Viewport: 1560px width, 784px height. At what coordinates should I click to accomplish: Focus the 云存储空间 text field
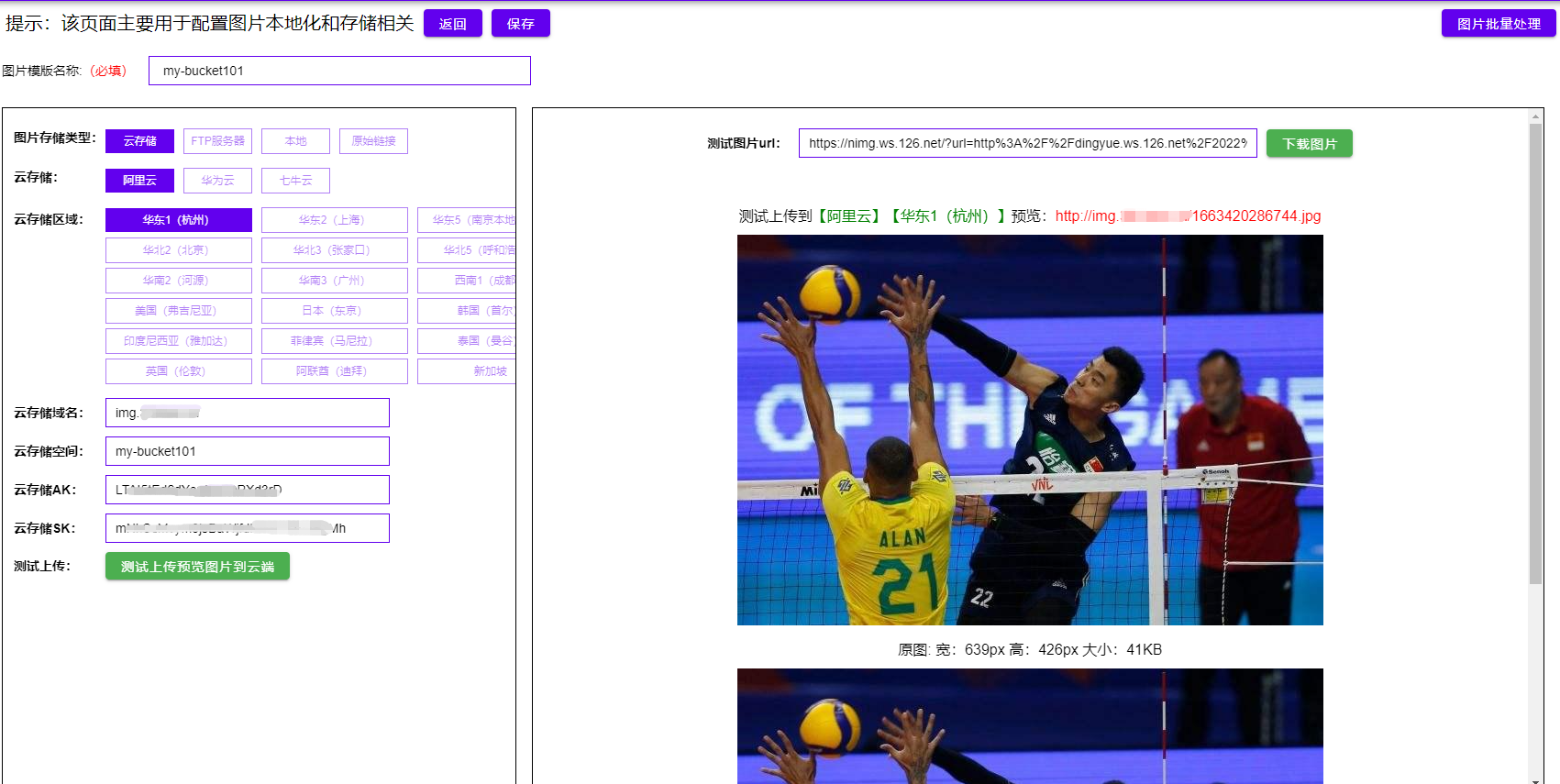pos(247,451)
